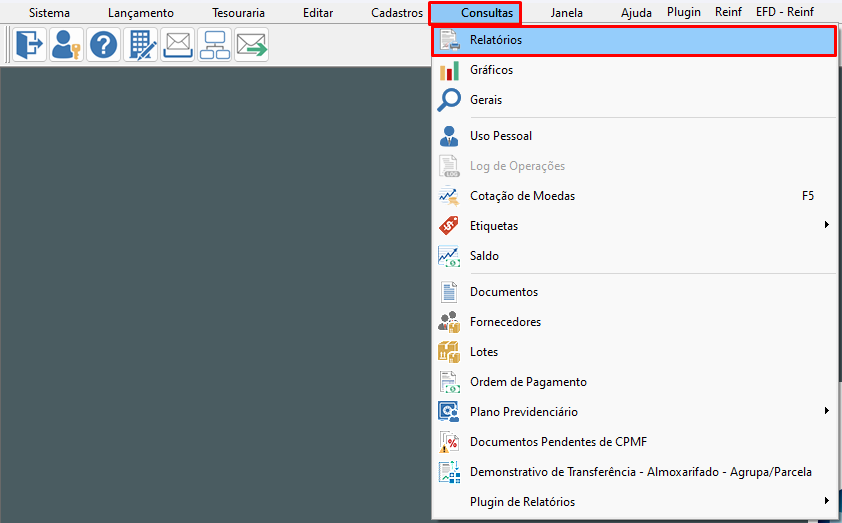Expand the Plugin de Relatórios submenu arrow
The width and height of the screenshot is (842, 523).
[x=827, y=500]
